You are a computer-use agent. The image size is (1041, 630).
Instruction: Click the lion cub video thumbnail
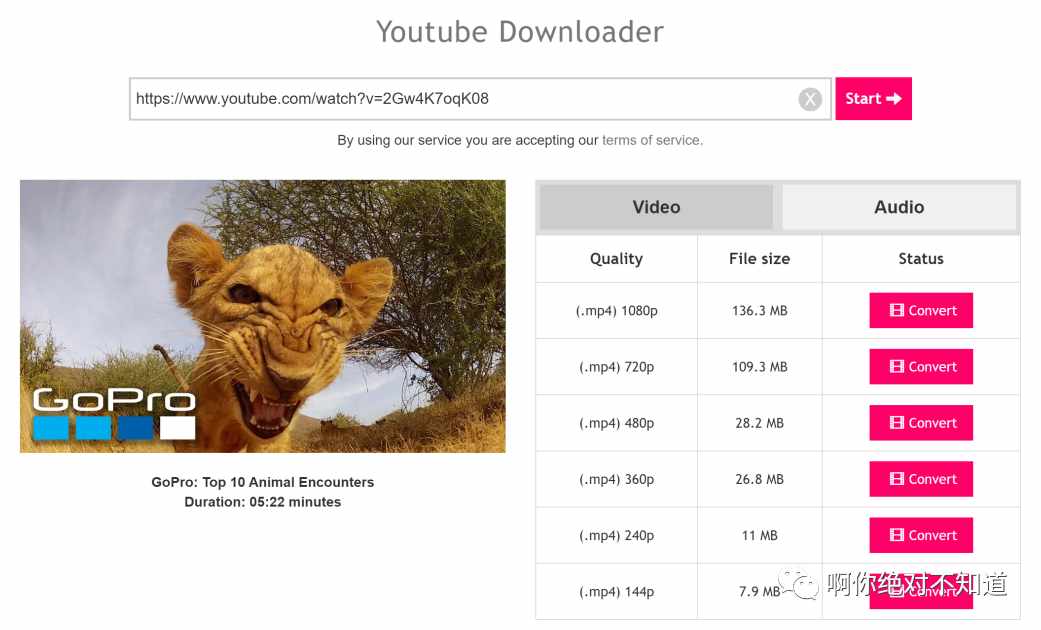263,316
